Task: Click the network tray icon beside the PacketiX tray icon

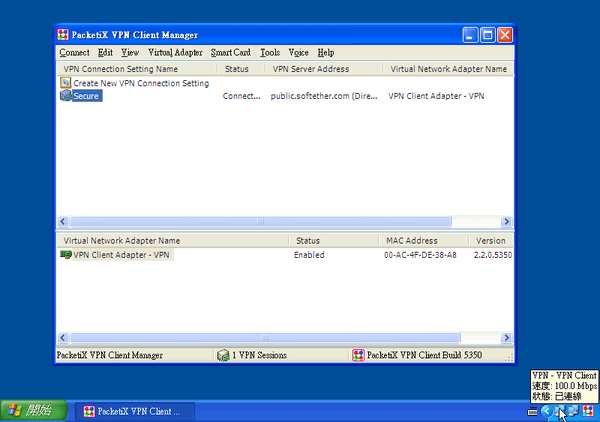Action: (573, 411)
